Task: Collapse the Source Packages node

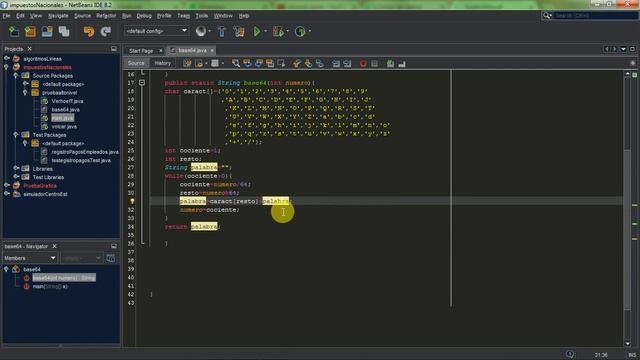Action: coord(16,76)
